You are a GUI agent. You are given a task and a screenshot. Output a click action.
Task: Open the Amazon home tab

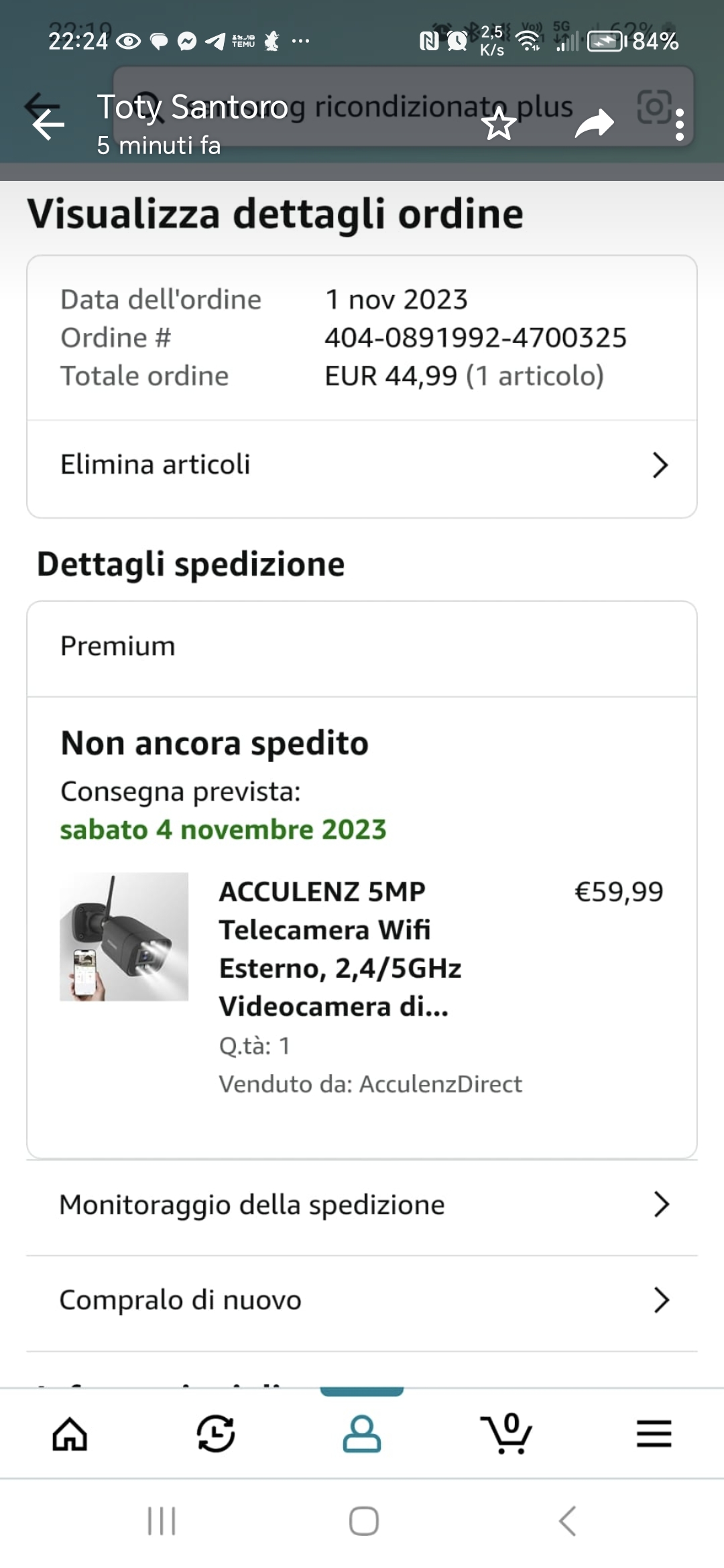(x=70, y=1434)
